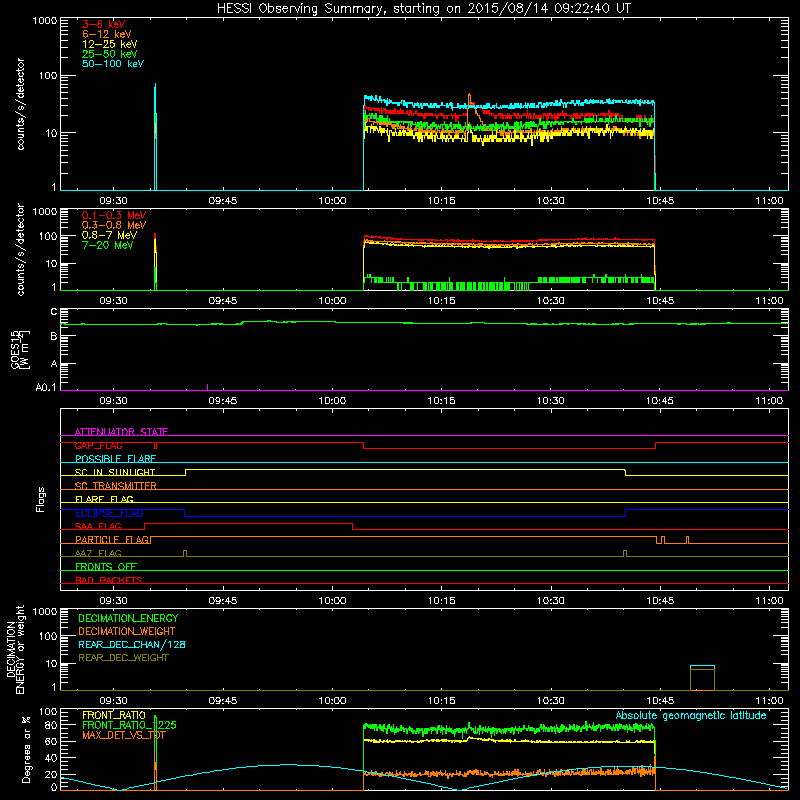The width and height of the screenshot is (800, 800).
Task: Click the MAX_DET_VS_TOT legend label
Action: coord(123,735)
